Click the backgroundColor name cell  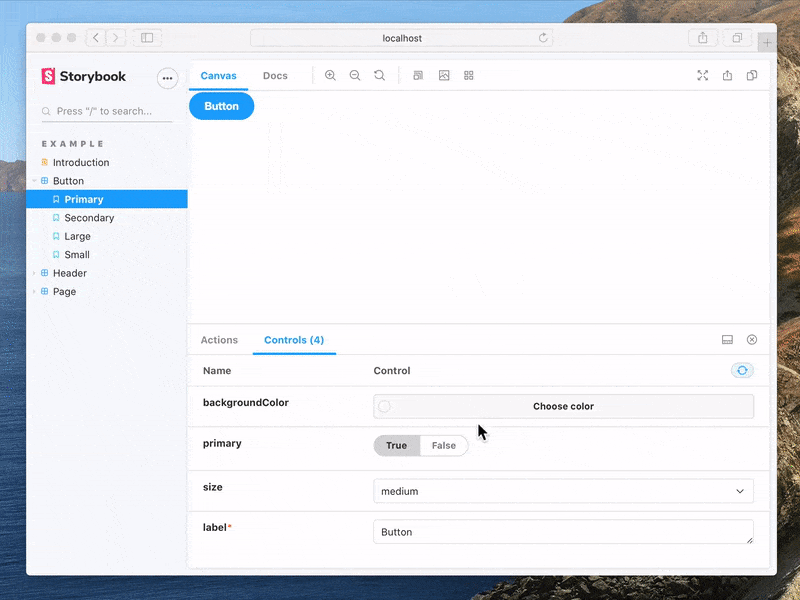246,403
